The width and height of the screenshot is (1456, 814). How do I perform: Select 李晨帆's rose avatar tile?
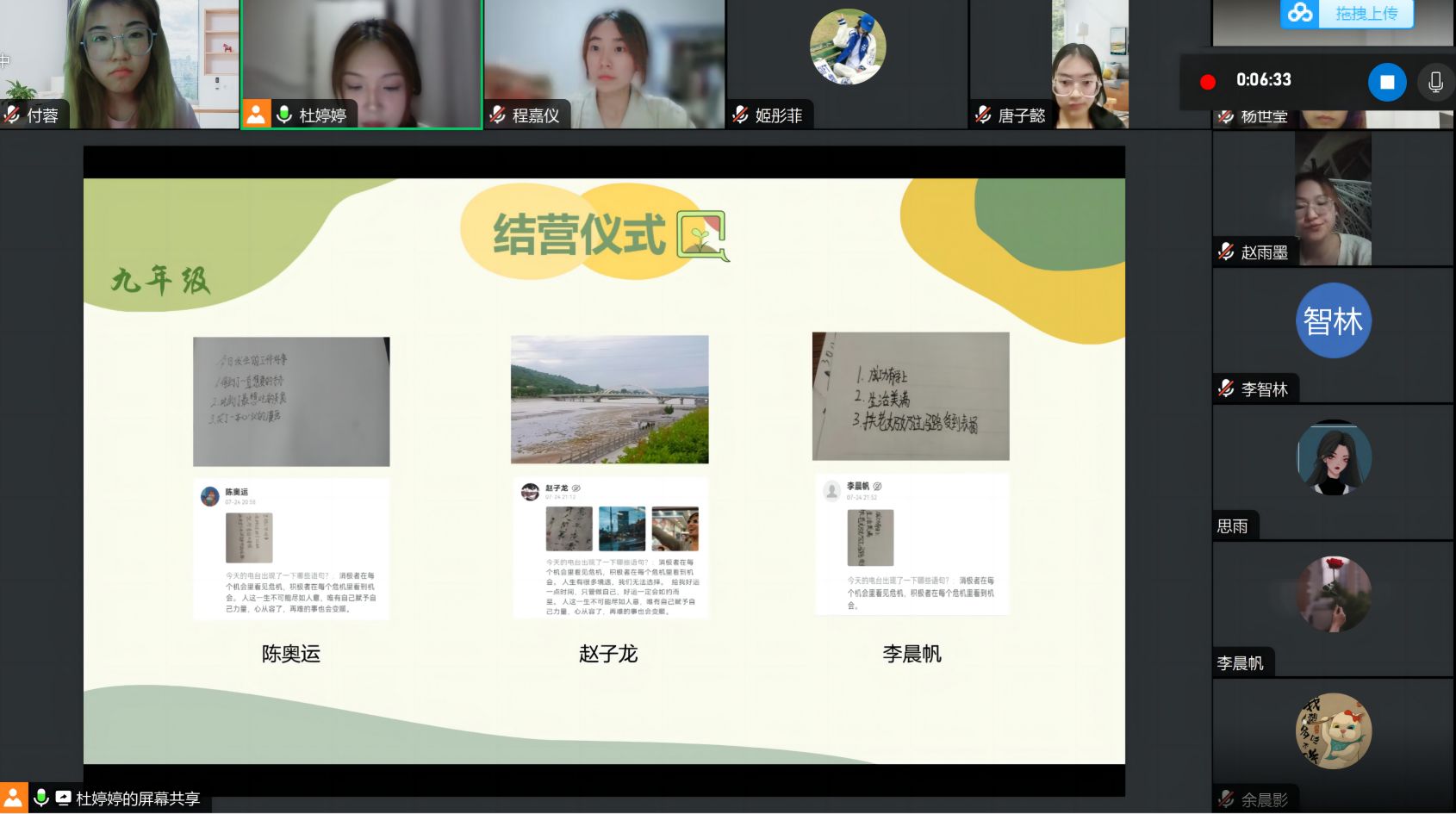coord(1333,594)
